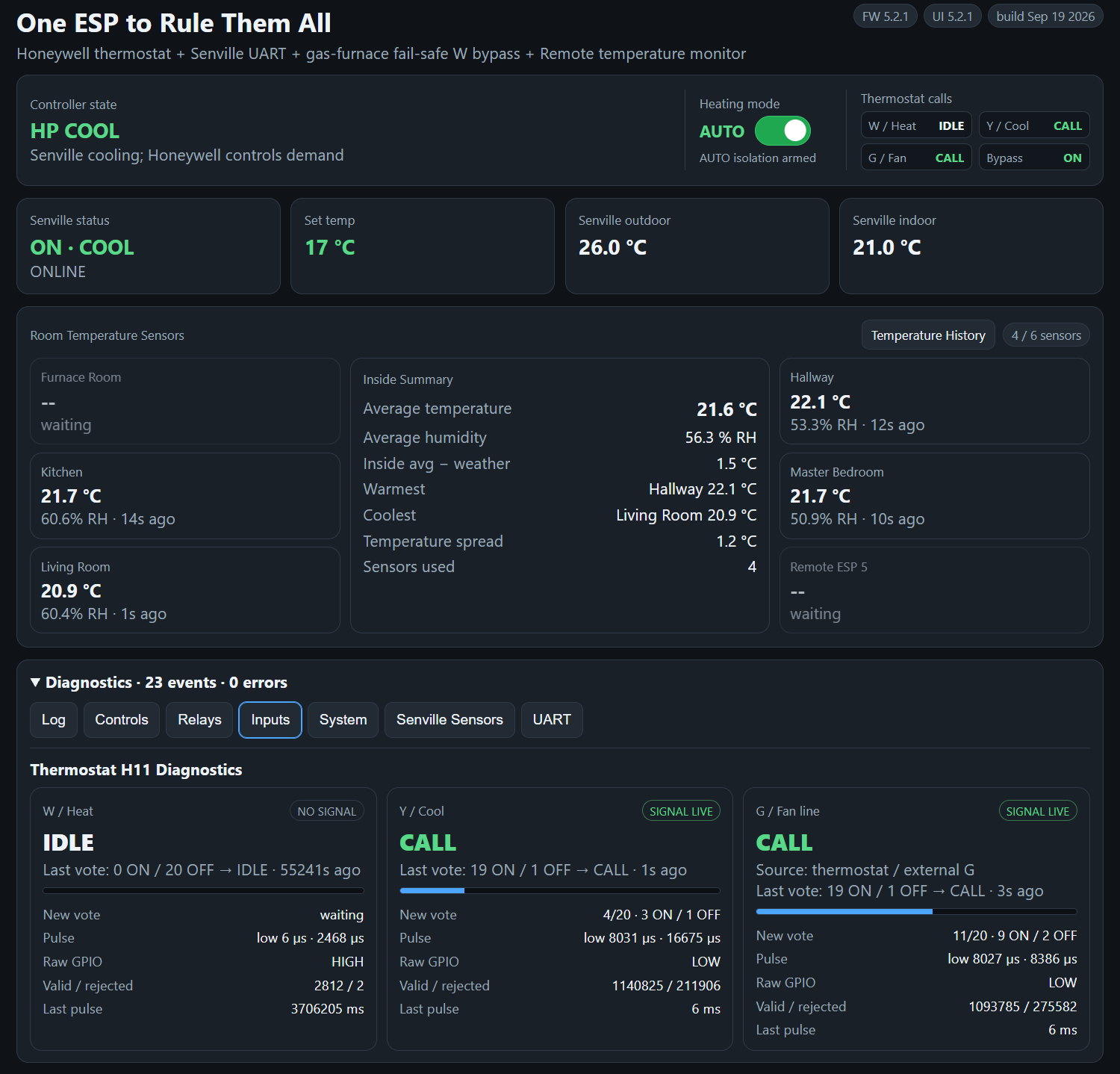Screen dimensions: 1120x1074
Task: Select the Relays tab
Action: [199, 720]
